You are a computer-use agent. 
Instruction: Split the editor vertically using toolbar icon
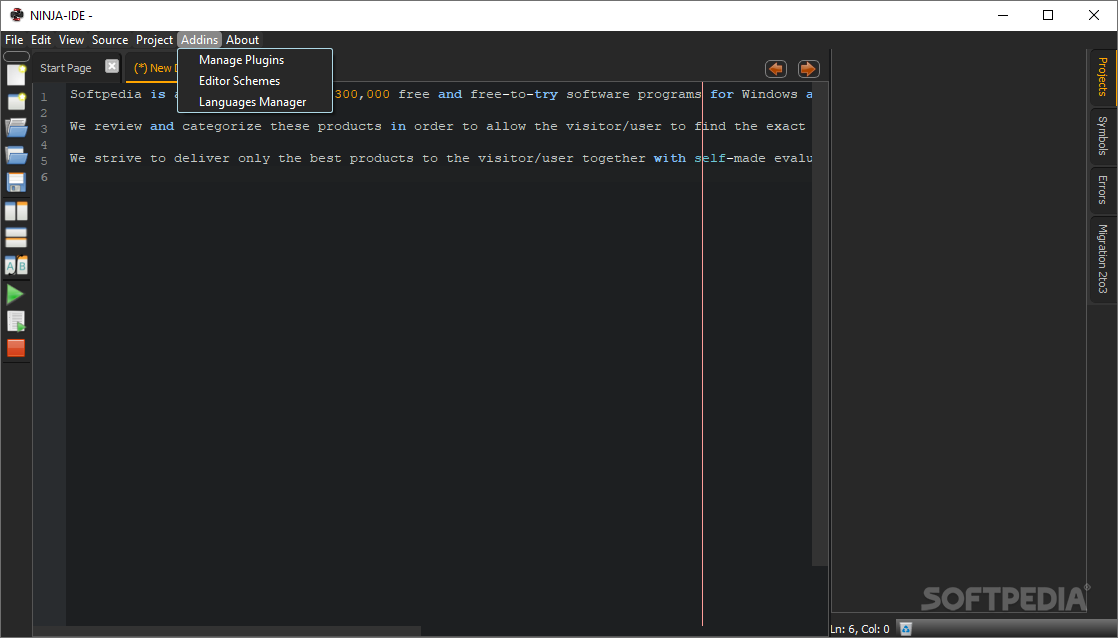point(16,211)
